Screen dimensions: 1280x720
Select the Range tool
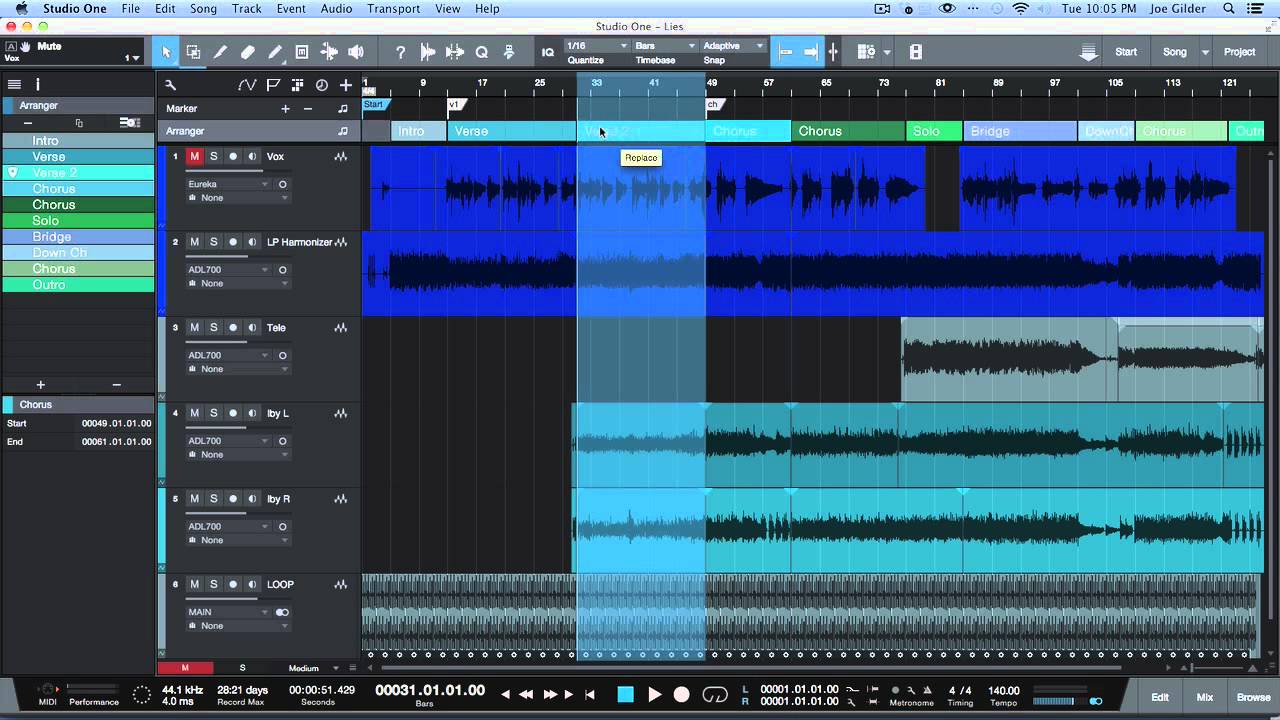(x=193, y=52)
